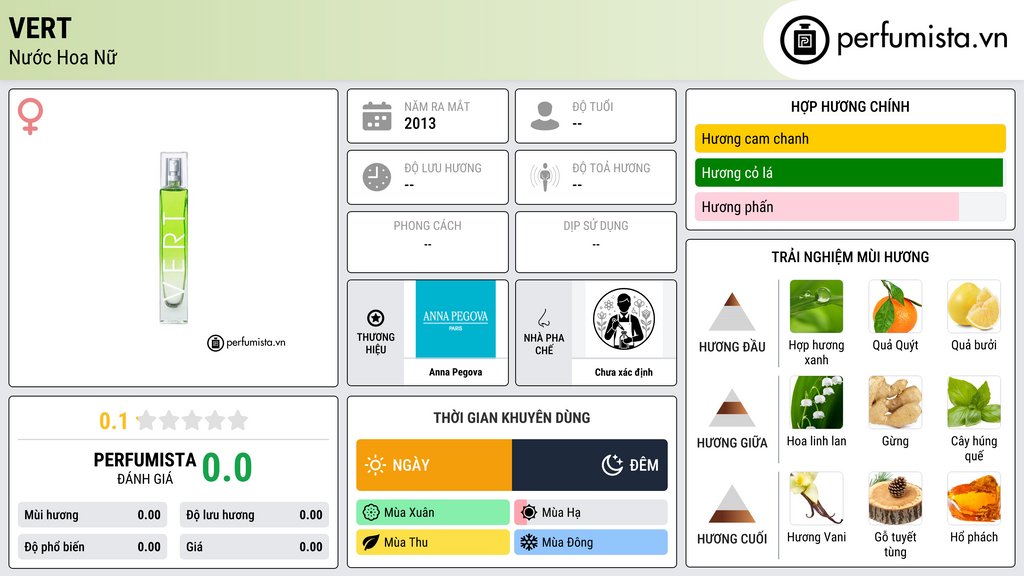This screenshot has width=1024, height=576.
Task: Click the VERT perfume bottle image
Action: point(174,238)
